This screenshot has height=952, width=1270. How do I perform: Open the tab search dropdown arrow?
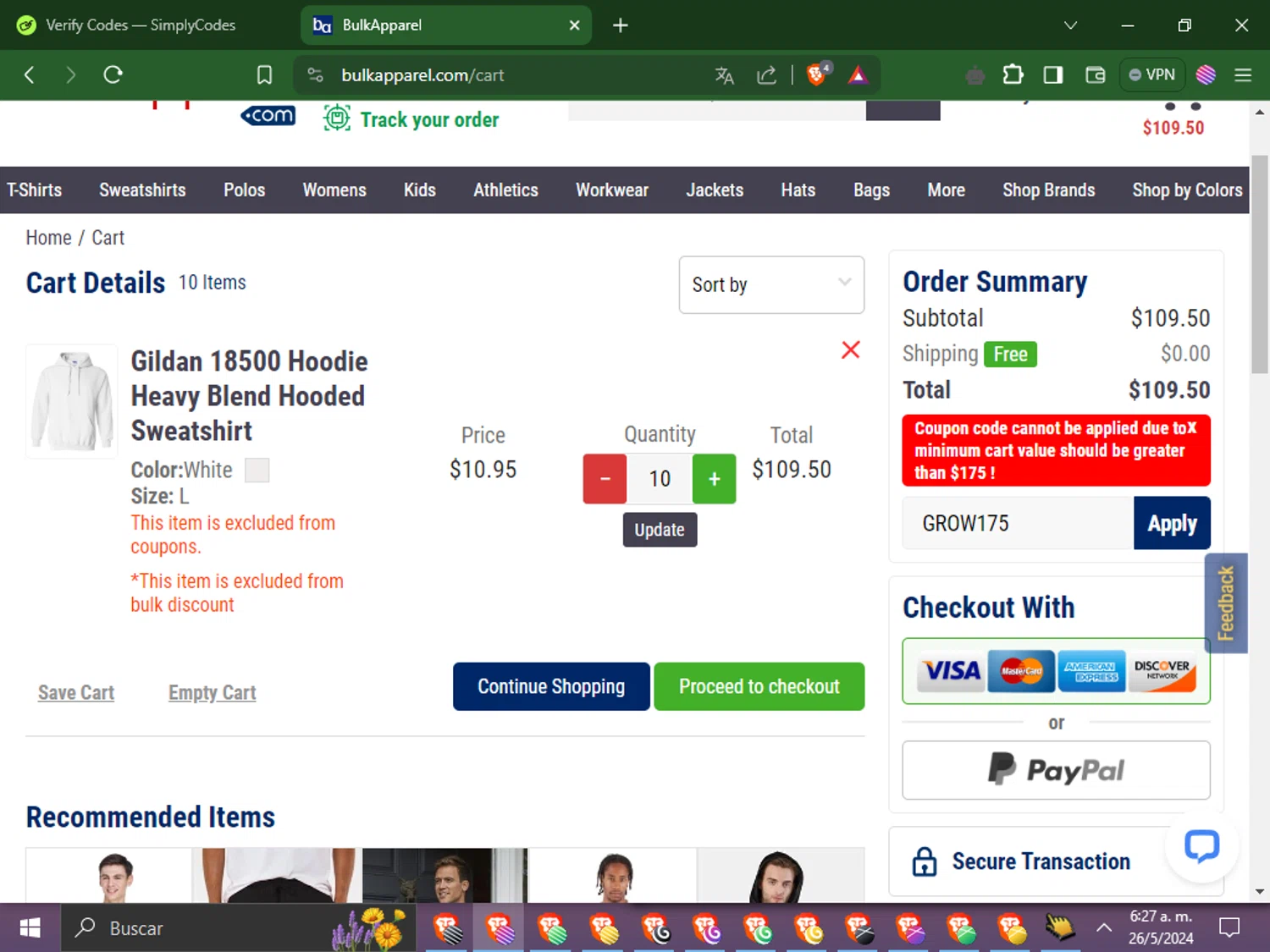point(1070,25)
